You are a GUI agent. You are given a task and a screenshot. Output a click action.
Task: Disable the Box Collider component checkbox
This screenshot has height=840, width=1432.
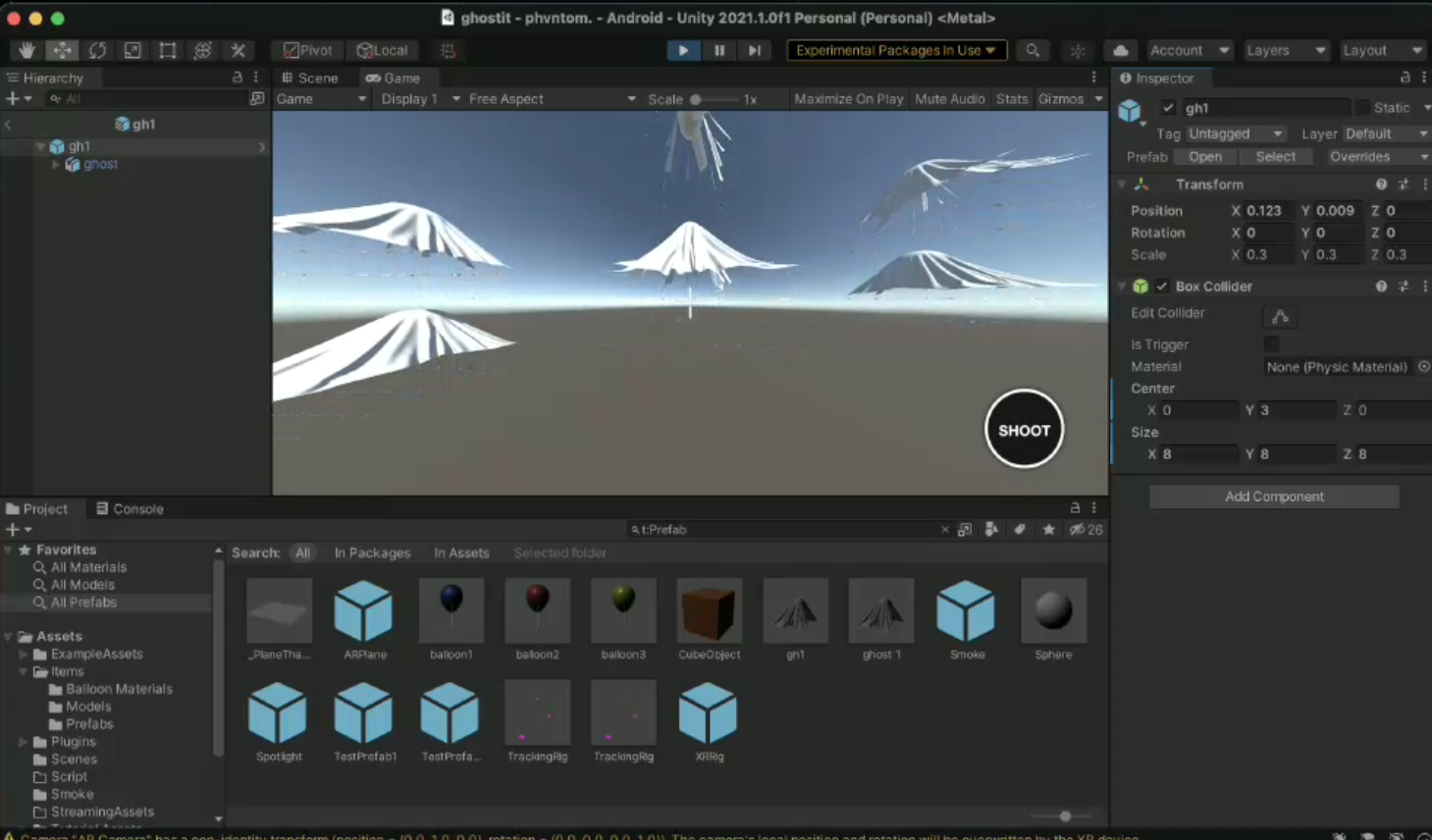pyautogui.click(x=1162, y=287)
